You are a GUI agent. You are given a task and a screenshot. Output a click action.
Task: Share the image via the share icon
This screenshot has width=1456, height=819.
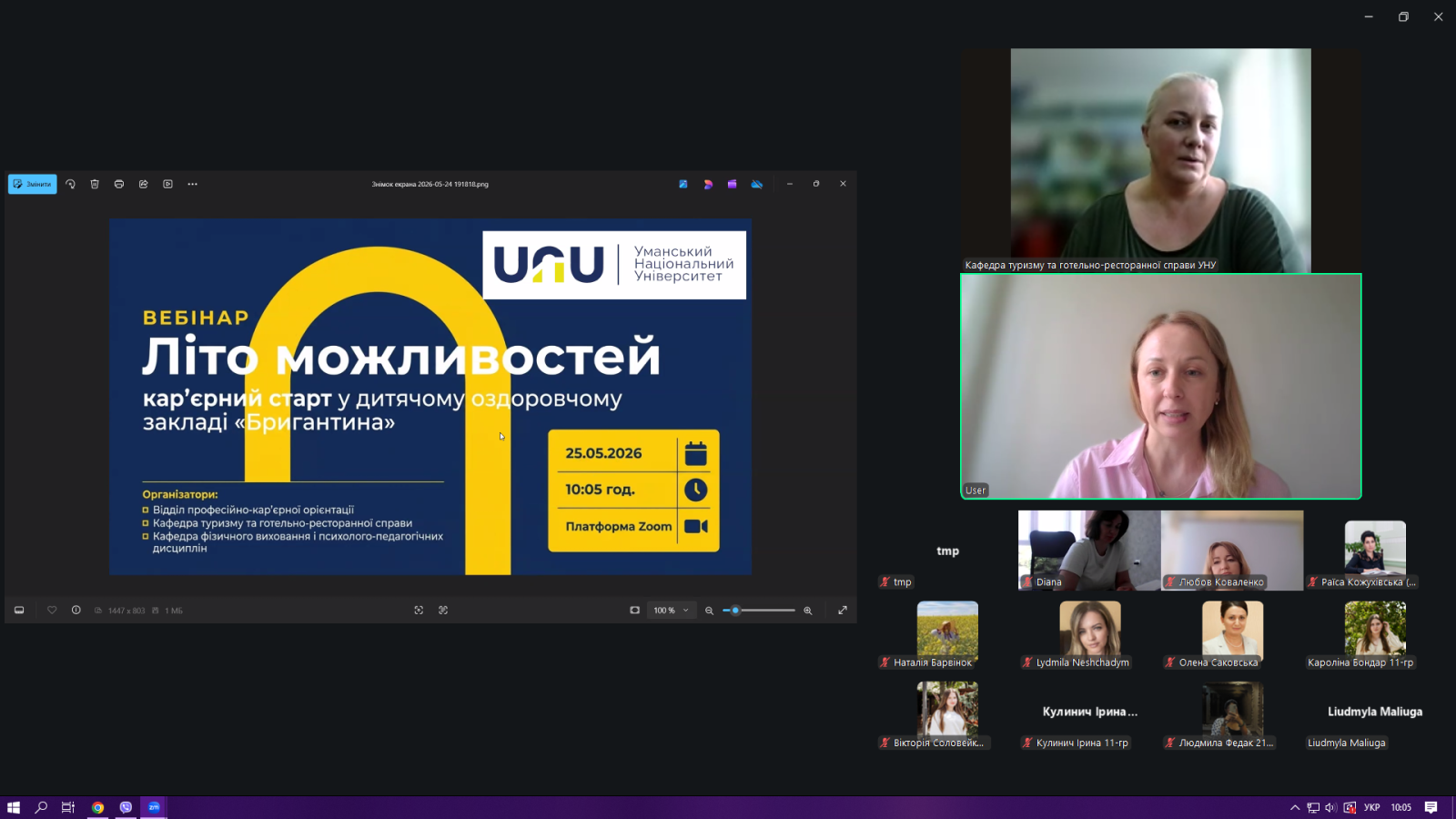click(x=144, y=184)
